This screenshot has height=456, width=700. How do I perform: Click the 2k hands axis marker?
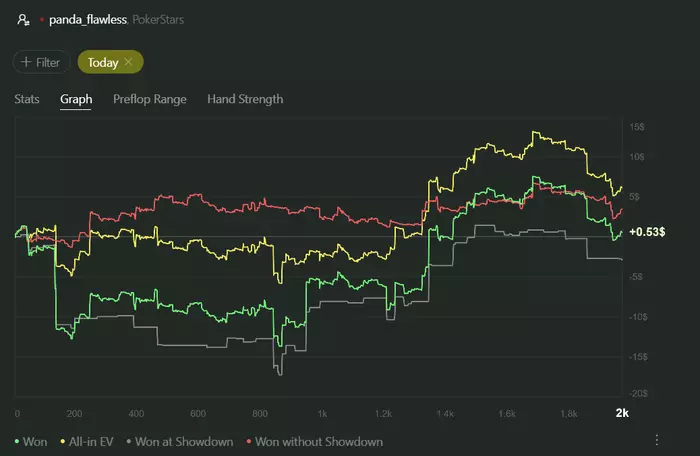point(621,413)
